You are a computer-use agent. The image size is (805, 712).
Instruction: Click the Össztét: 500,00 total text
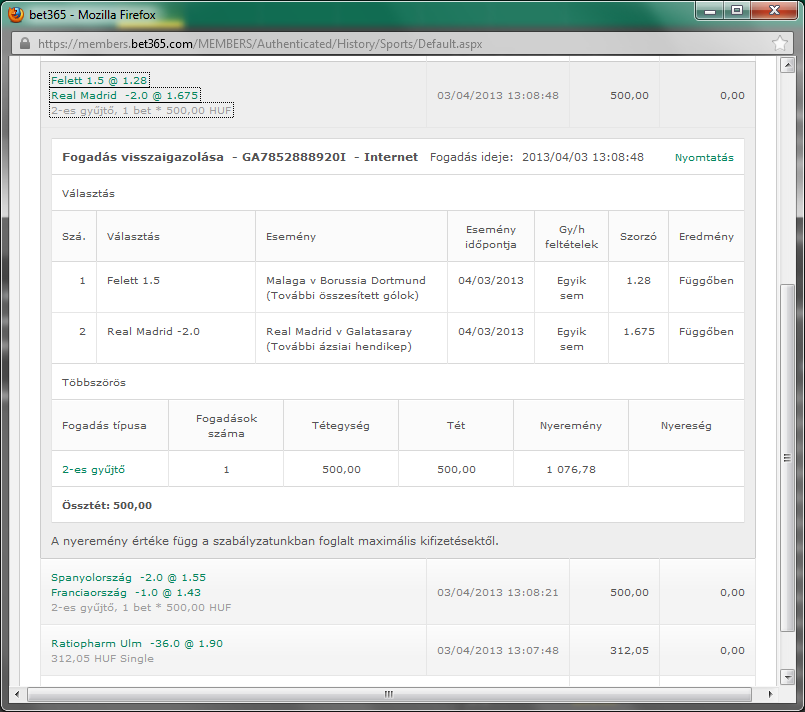pyautogui.click(x=107, y=505)
